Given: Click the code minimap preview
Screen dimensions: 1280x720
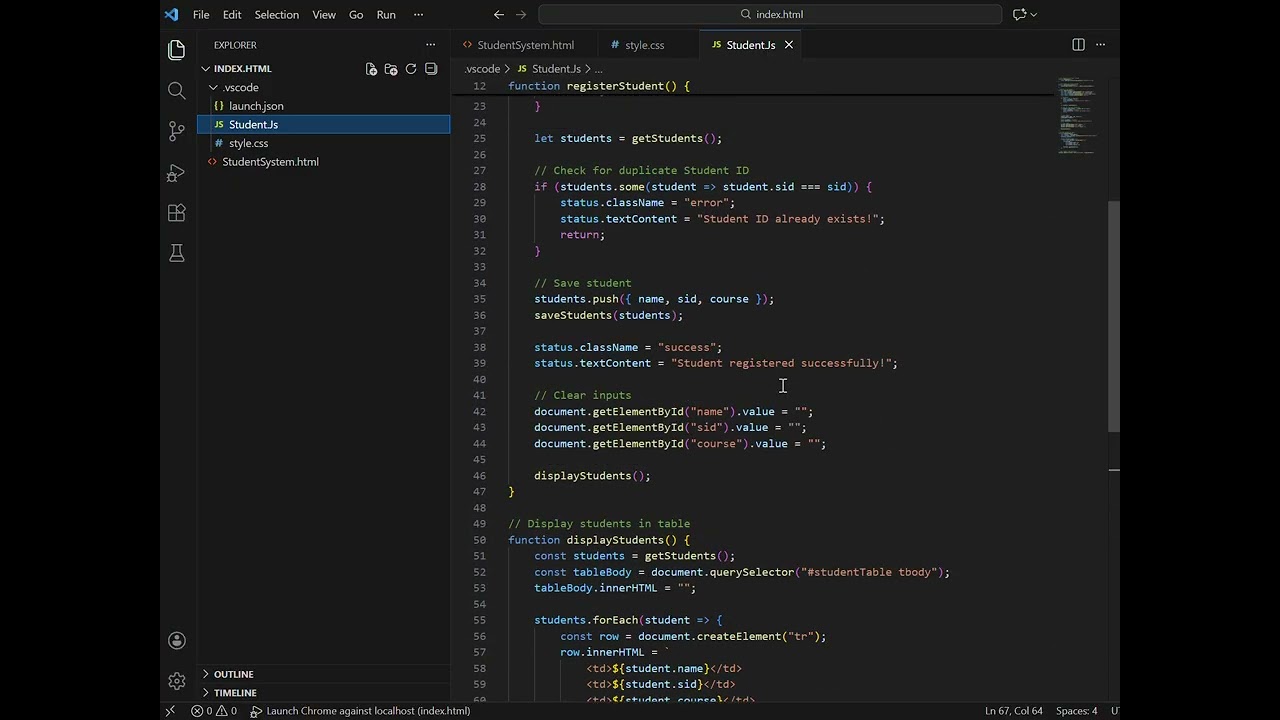Looking at the screenshot, I should click(x=1078, y=115).
